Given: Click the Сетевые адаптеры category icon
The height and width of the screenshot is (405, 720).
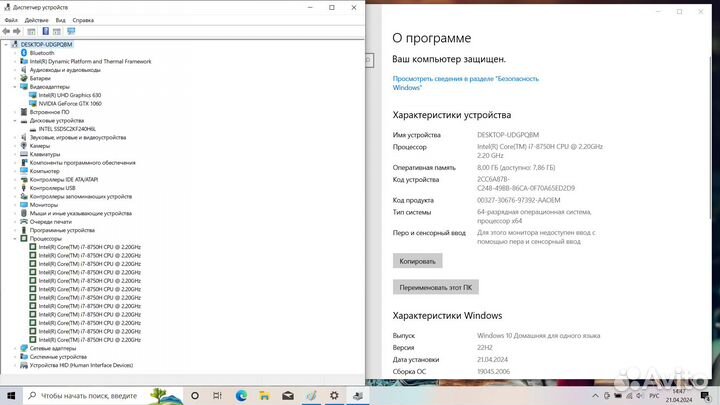Looking at the screenshot, I should [x=24, y=348].
